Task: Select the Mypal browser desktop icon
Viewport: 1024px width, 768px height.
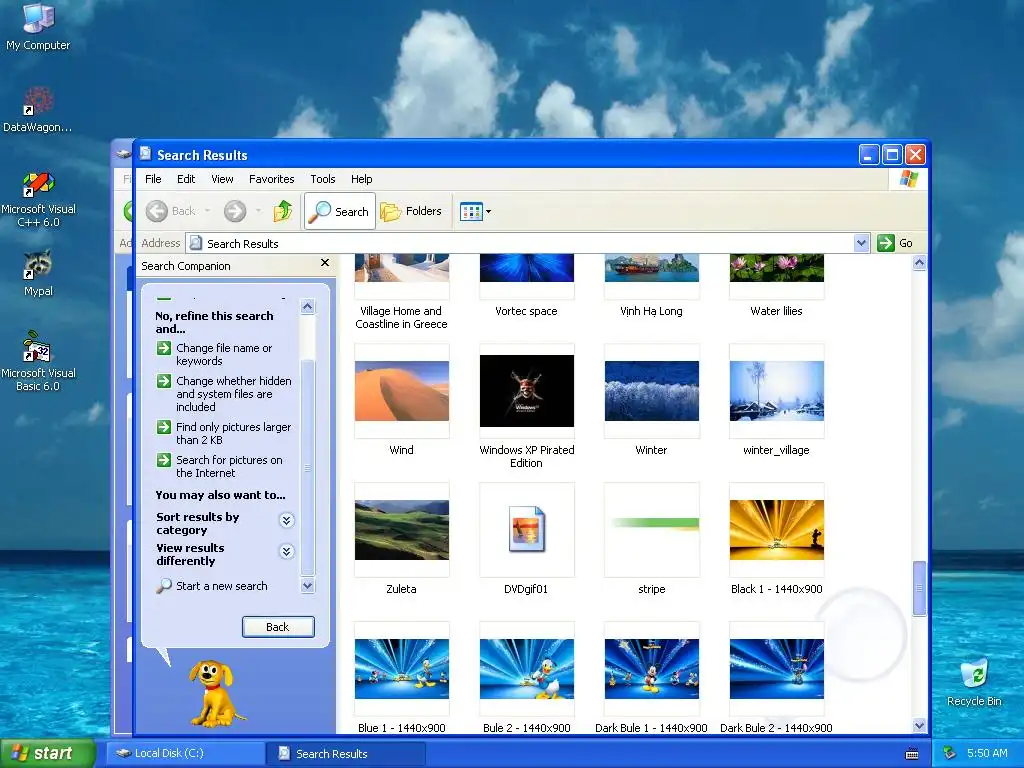Action: coord(38,273)
